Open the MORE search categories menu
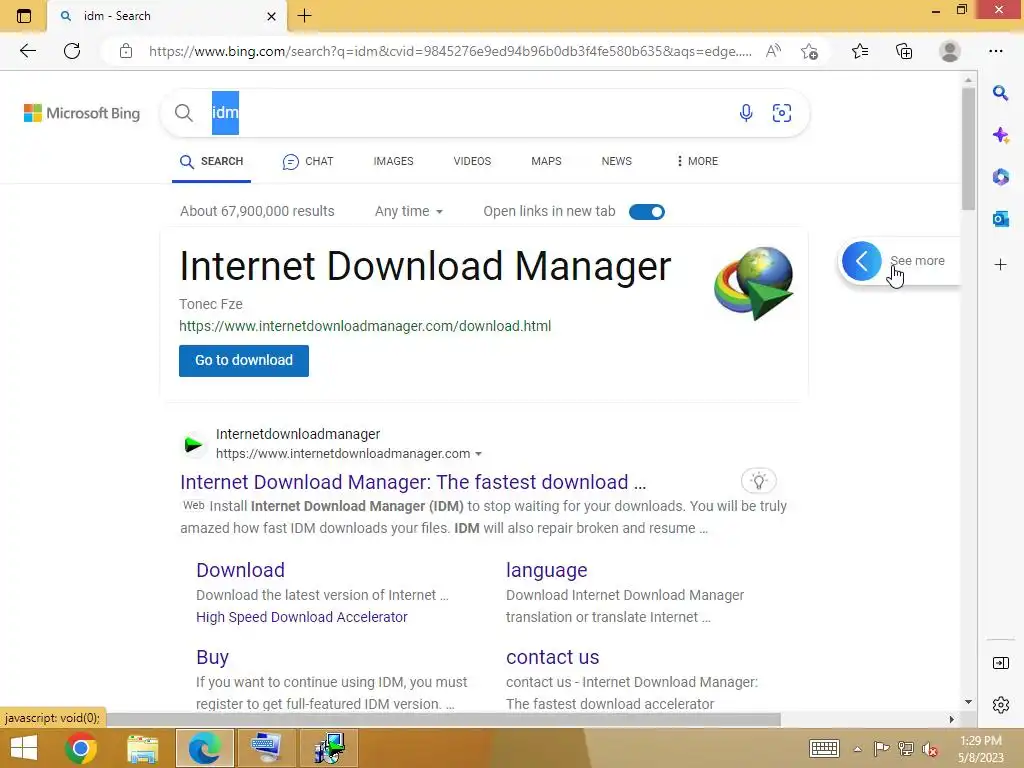Screen dimensions: 1024x768 pos(697,161)
